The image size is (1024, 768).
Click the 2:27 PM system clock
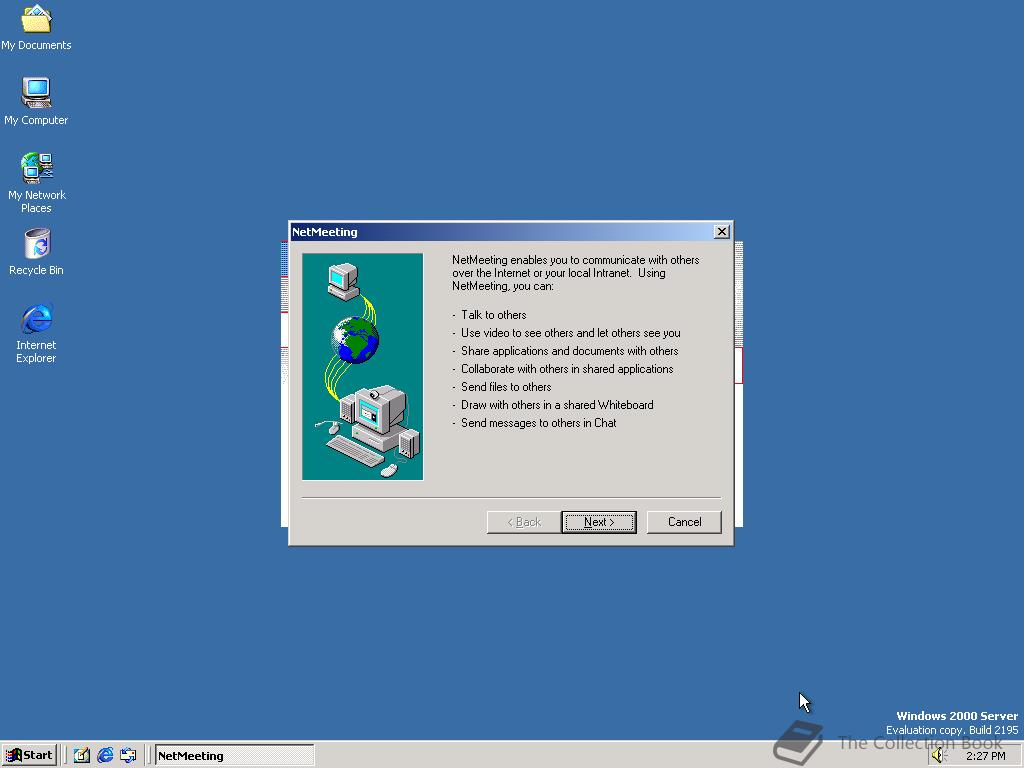tap(985, 756)
